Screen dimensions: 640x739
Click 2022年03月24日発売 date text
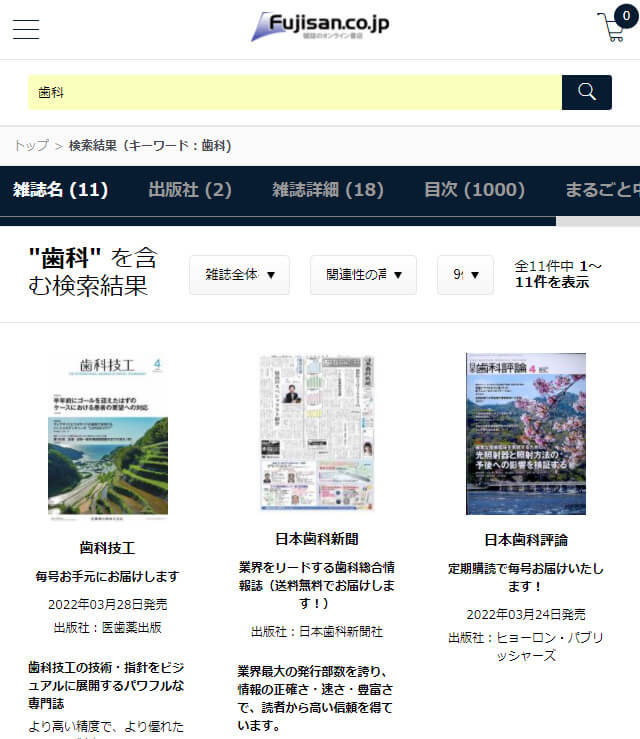pyautogui.click(x=526, y=615)
